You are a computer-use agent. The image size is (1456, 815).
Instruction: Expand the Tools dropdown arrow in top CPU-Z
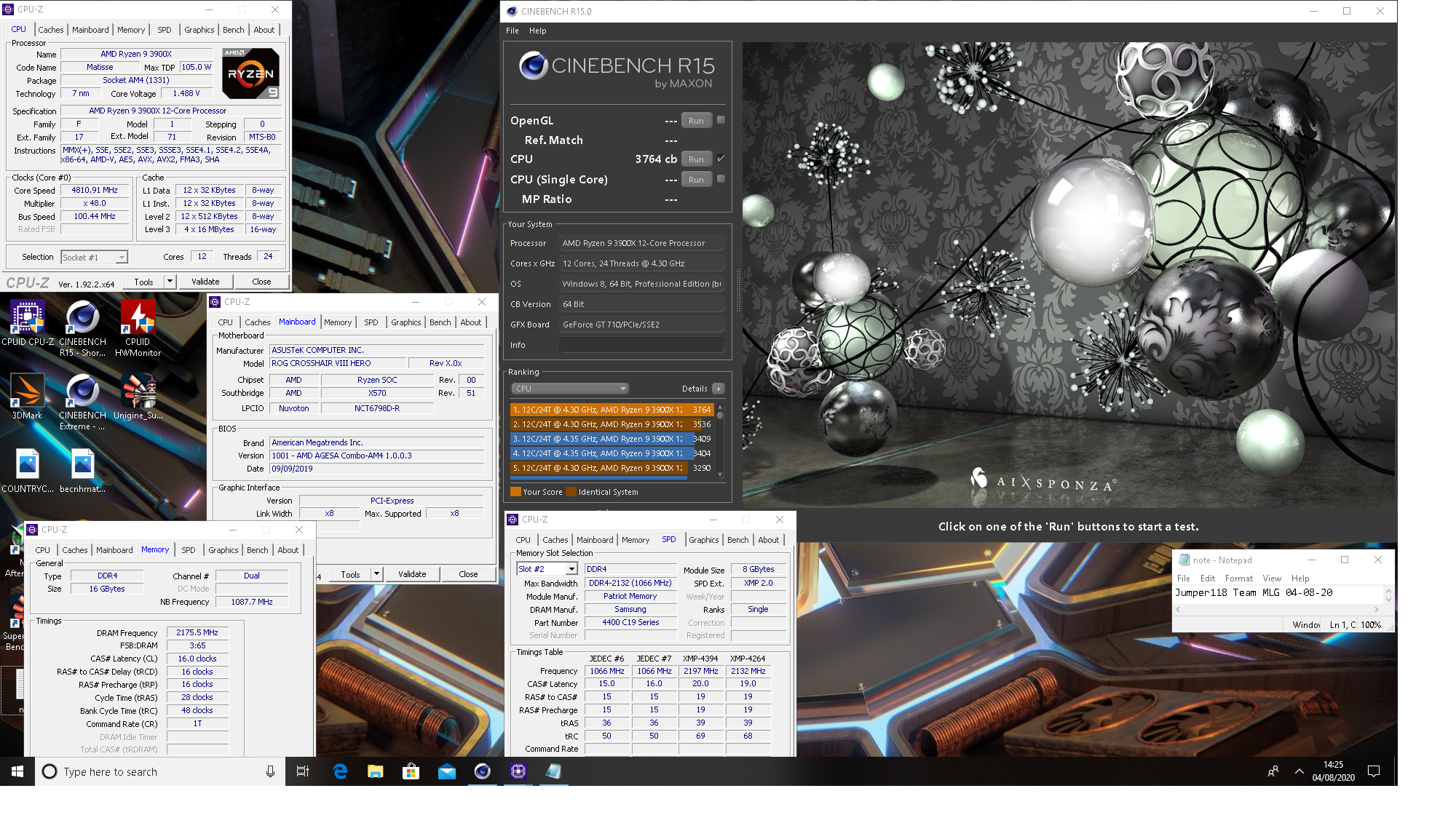pos(170,282)
